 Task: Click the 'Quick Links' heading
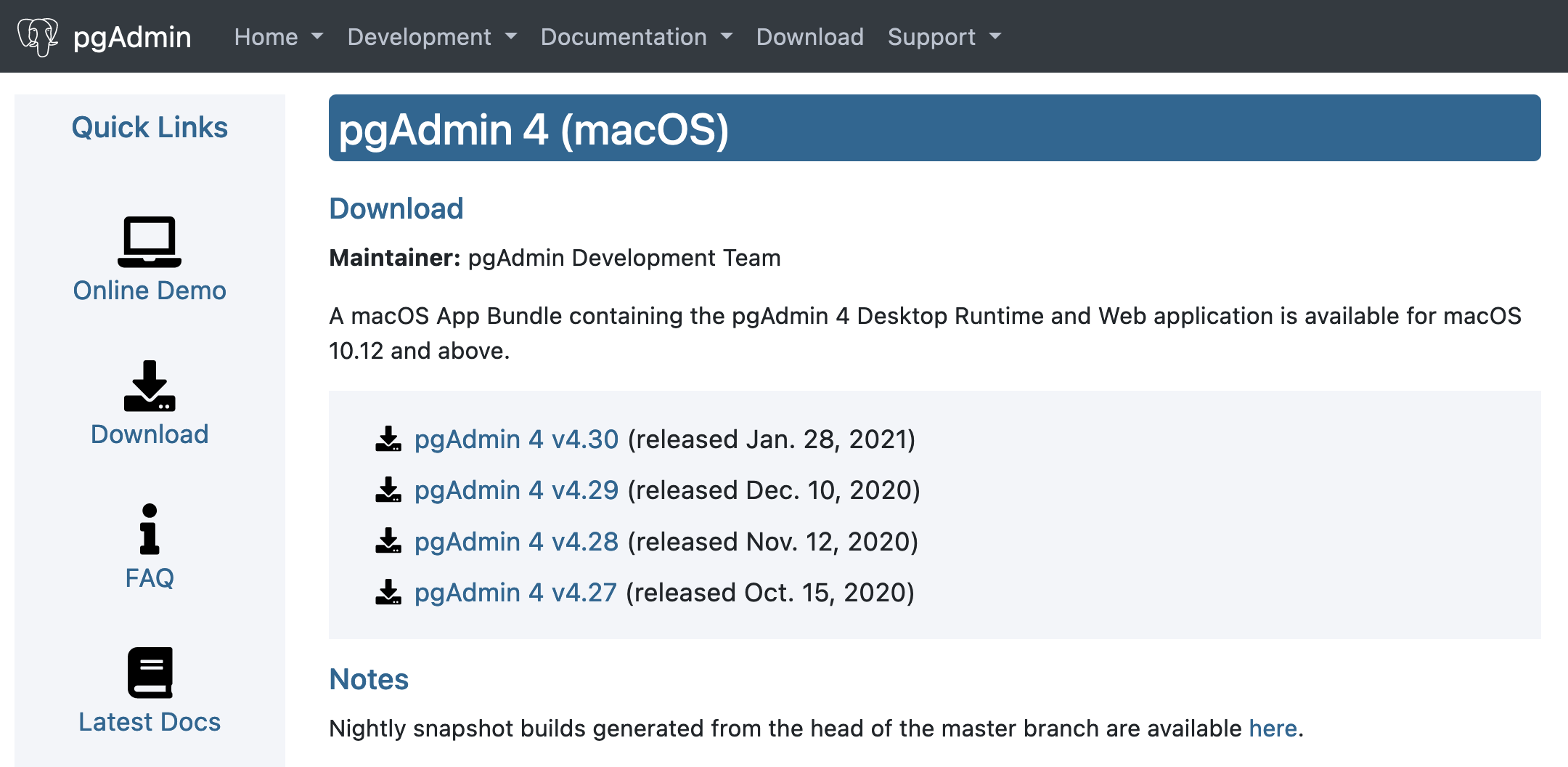[x=150, y=127]
